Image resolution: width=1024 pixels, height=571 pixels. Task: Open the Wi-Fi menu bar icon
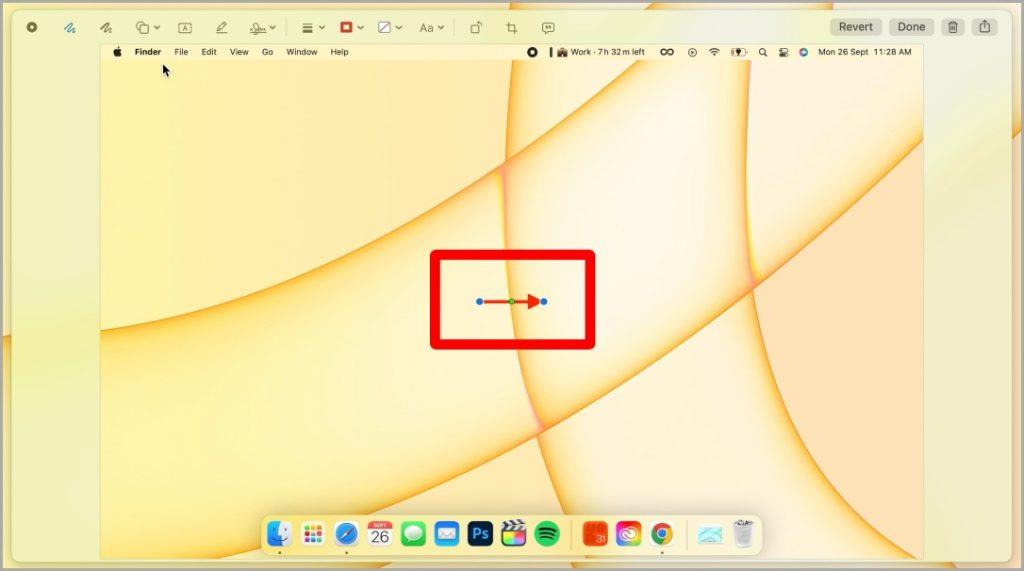point(714,52)
